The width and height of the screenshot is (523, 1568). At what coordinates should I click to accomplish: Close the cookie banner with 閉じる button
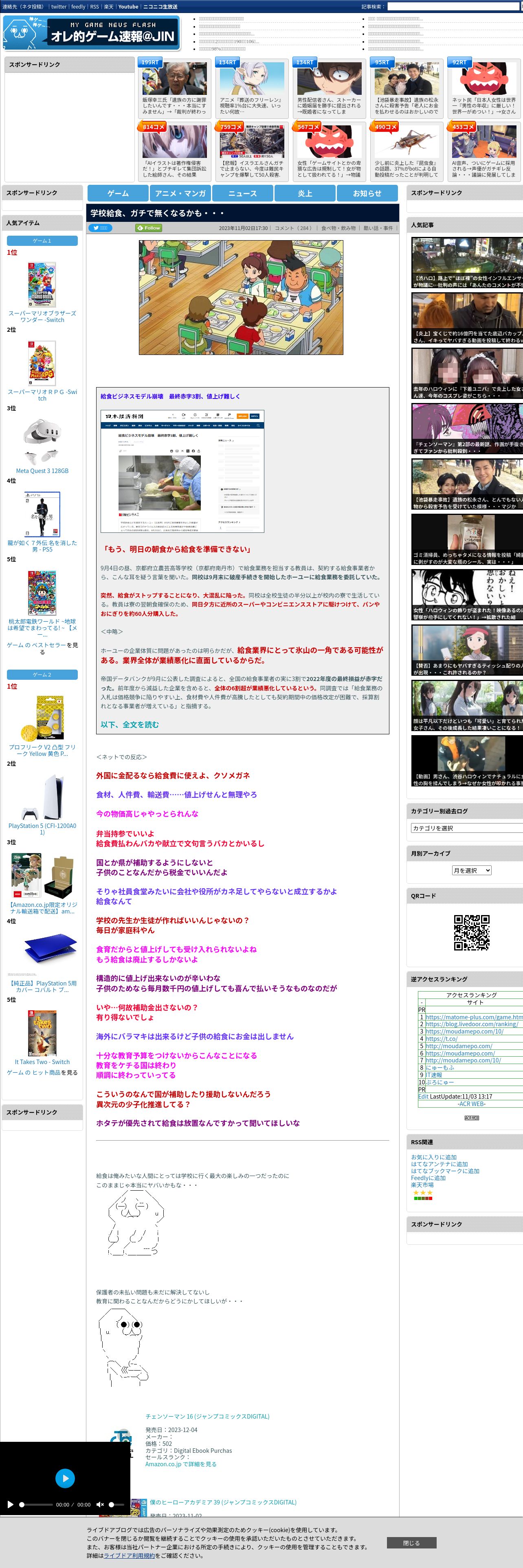[411, 1543]
